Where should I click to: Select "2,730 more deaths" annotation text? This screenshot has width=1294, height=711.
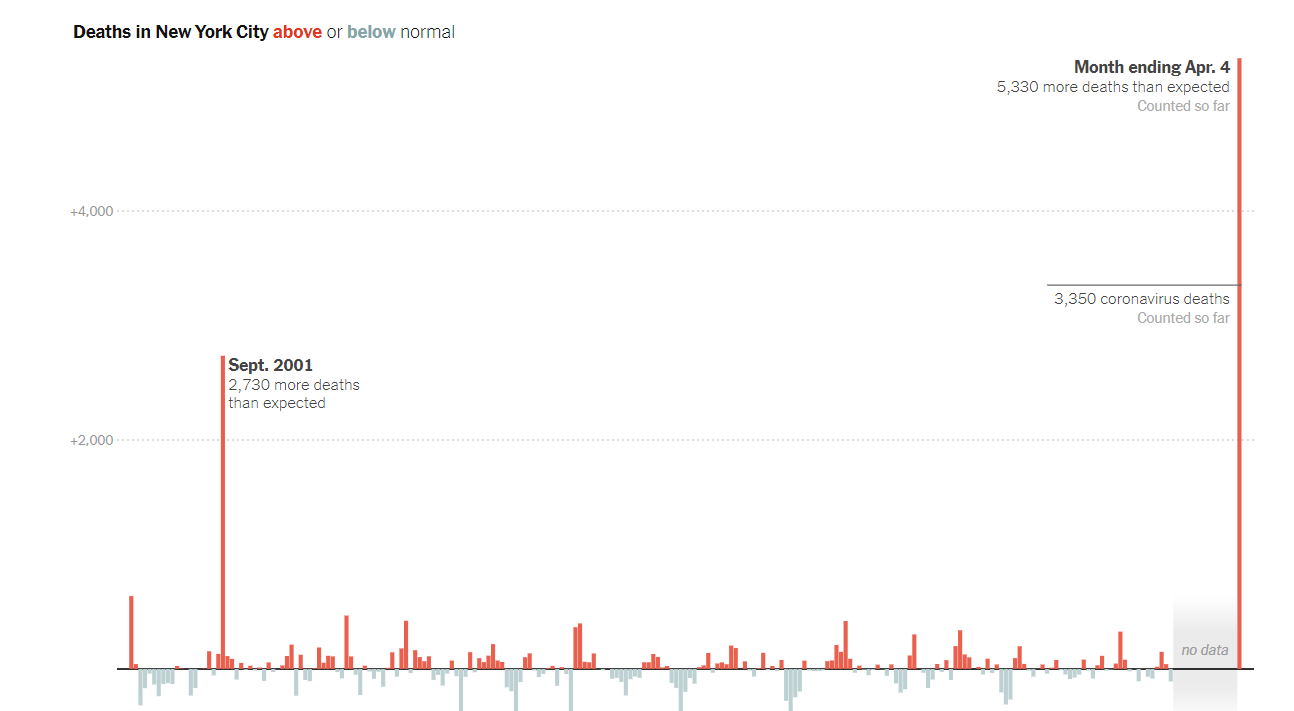coord(294,385)
